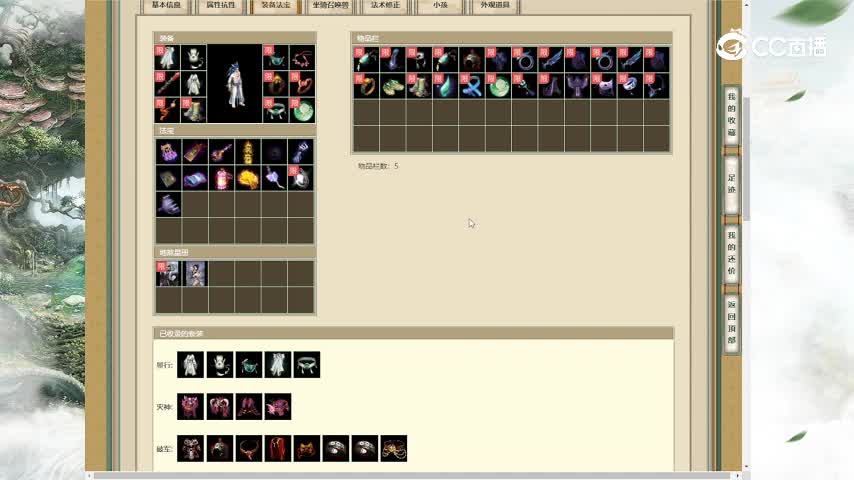Viewport: 854px width, 480px height.
Task: Select the character figure portrait
Action: click(x=235, y=83)
